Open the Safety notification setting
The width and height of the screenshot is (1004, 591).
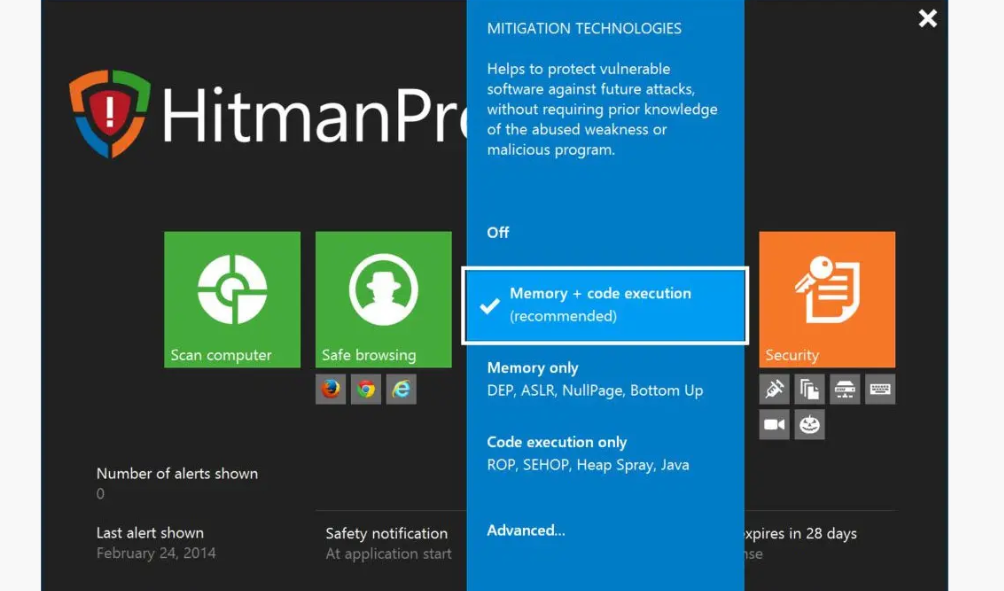387,543
